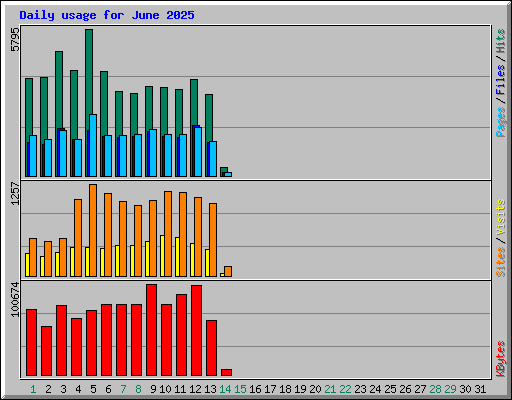Click day 28 on the x-axis
This screenshot has height=400, width=512.
(435, 389)
